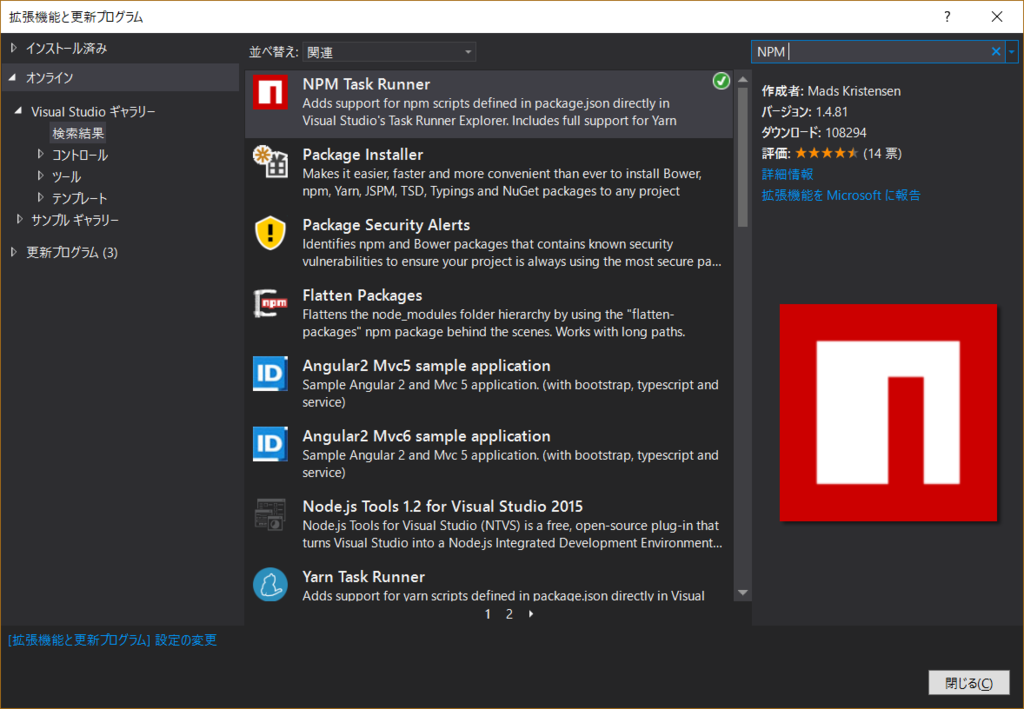Screen dimensions: 1024x709
Task: Click the scroll down arrow of results list
Action: click(743, 593)
